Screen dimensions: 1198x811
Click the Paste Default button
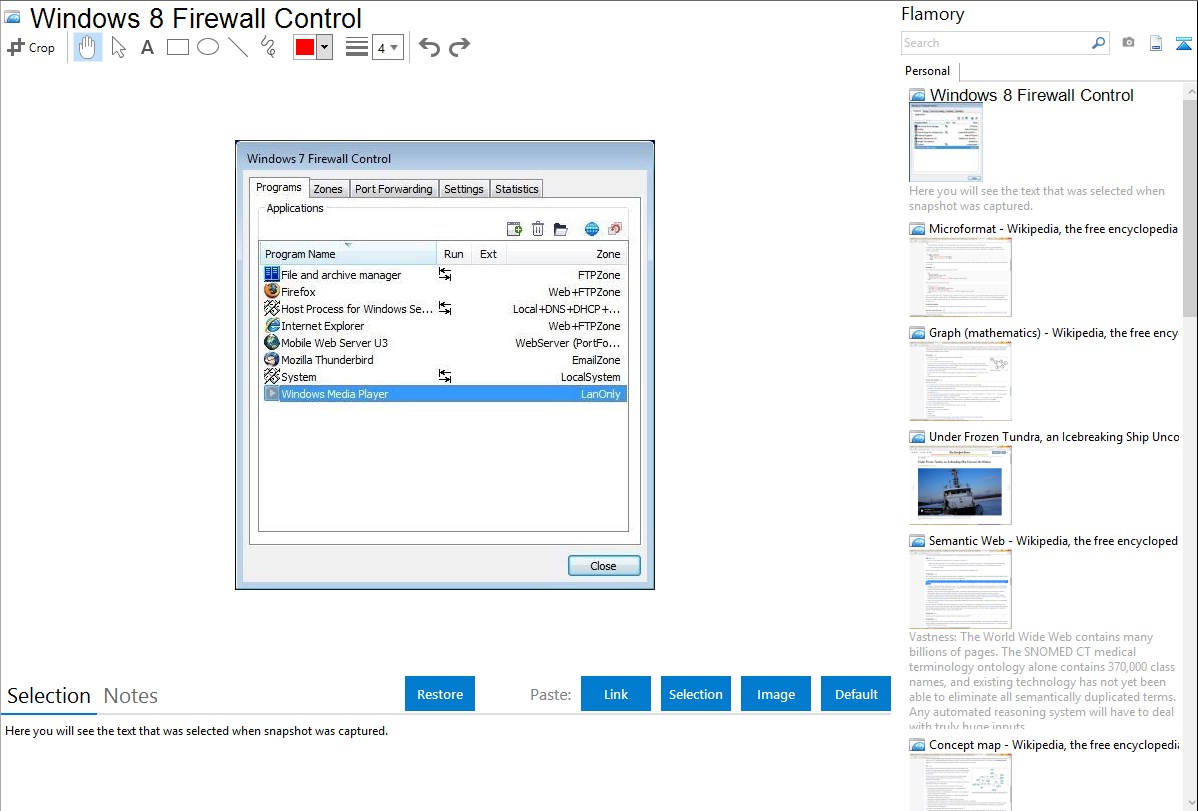856,694
